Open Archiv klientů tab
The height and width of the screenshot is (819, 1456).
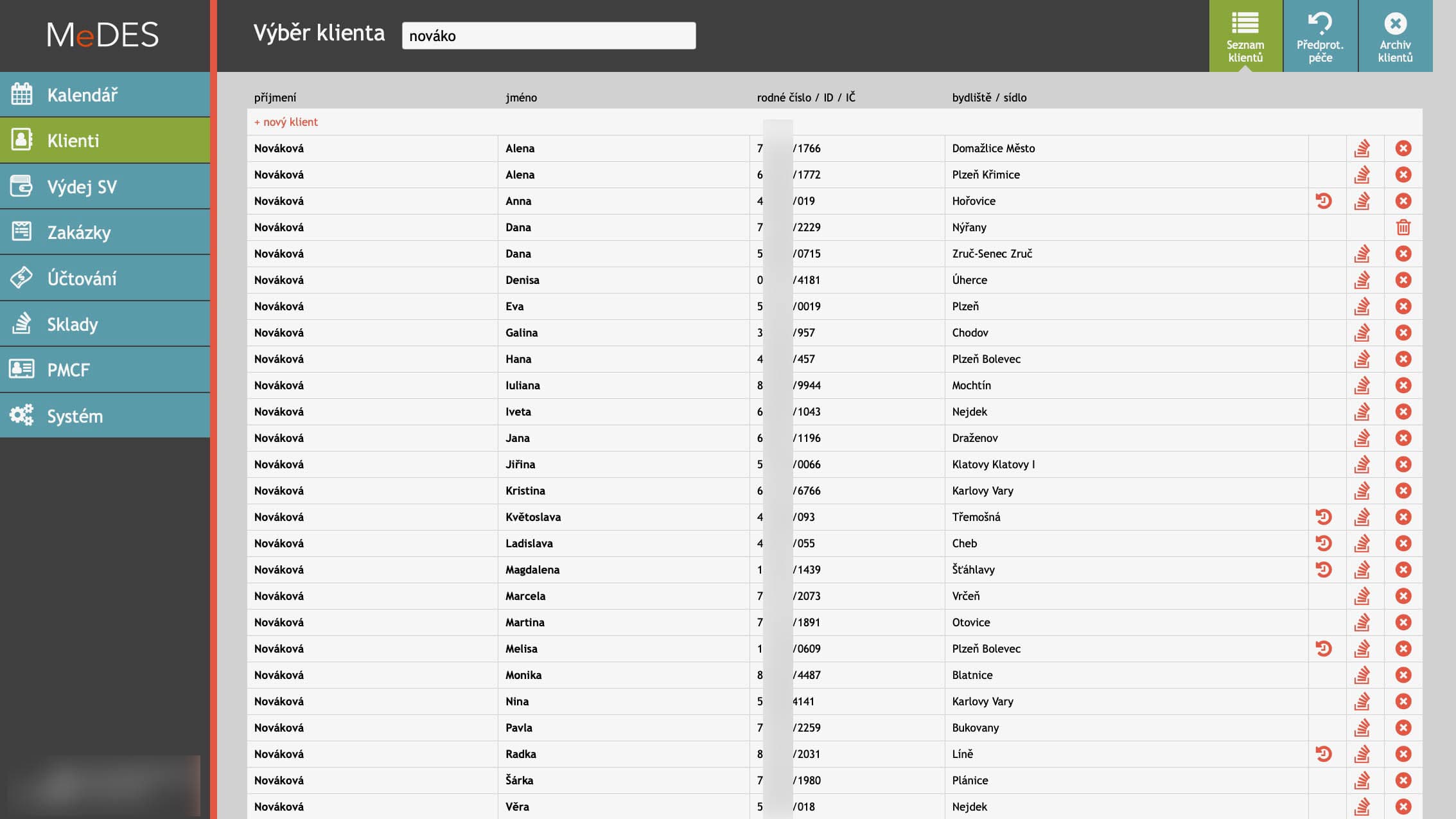click(x=1395, y=36)
